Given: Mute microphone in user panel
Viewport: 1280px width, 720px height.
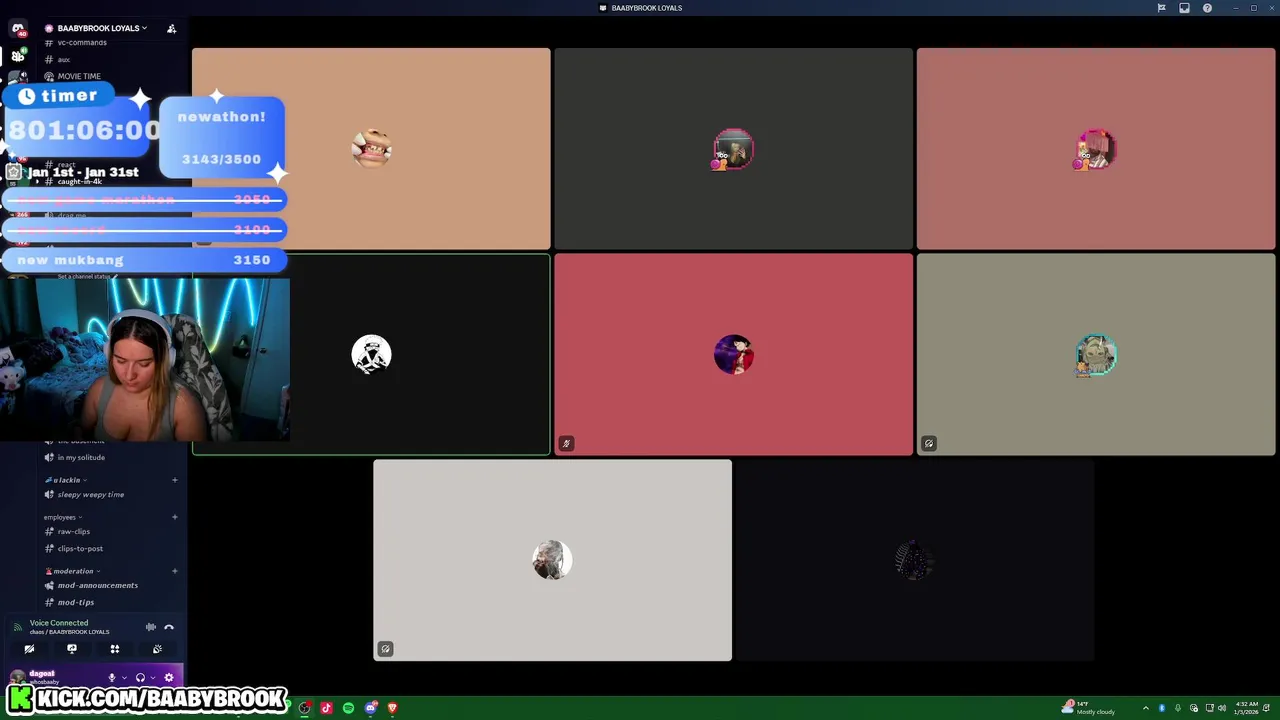Looking at the screenshot, I should (x=112, y=677).
